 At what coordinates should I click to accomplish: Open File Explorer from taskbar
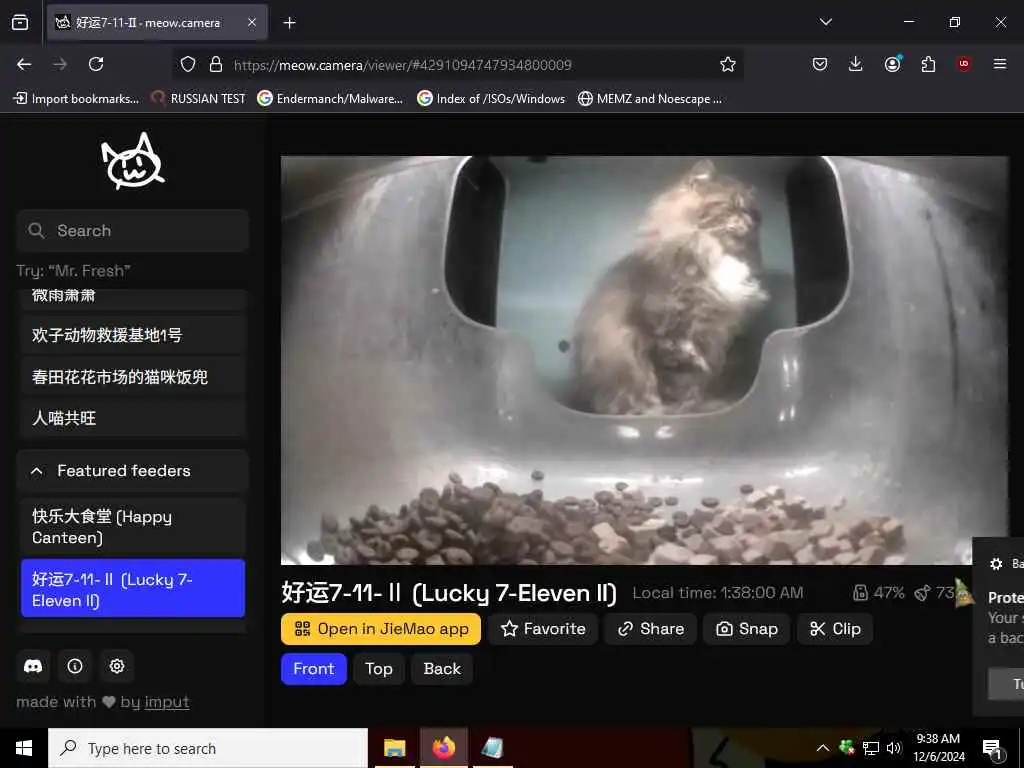coord(394,748)
